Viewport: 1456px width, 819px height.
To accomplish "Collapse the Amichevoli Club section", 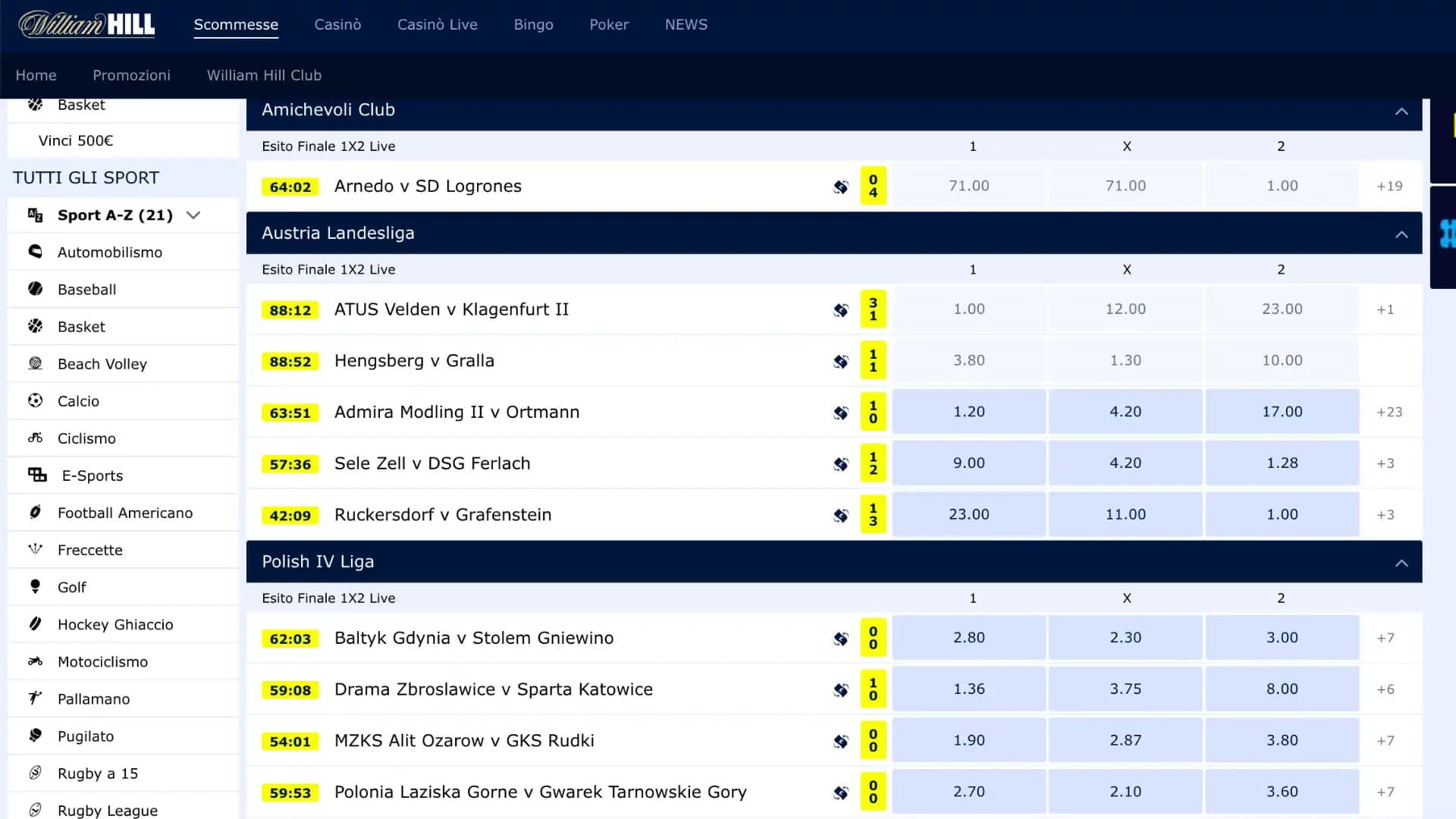I will click(1401, 111).
